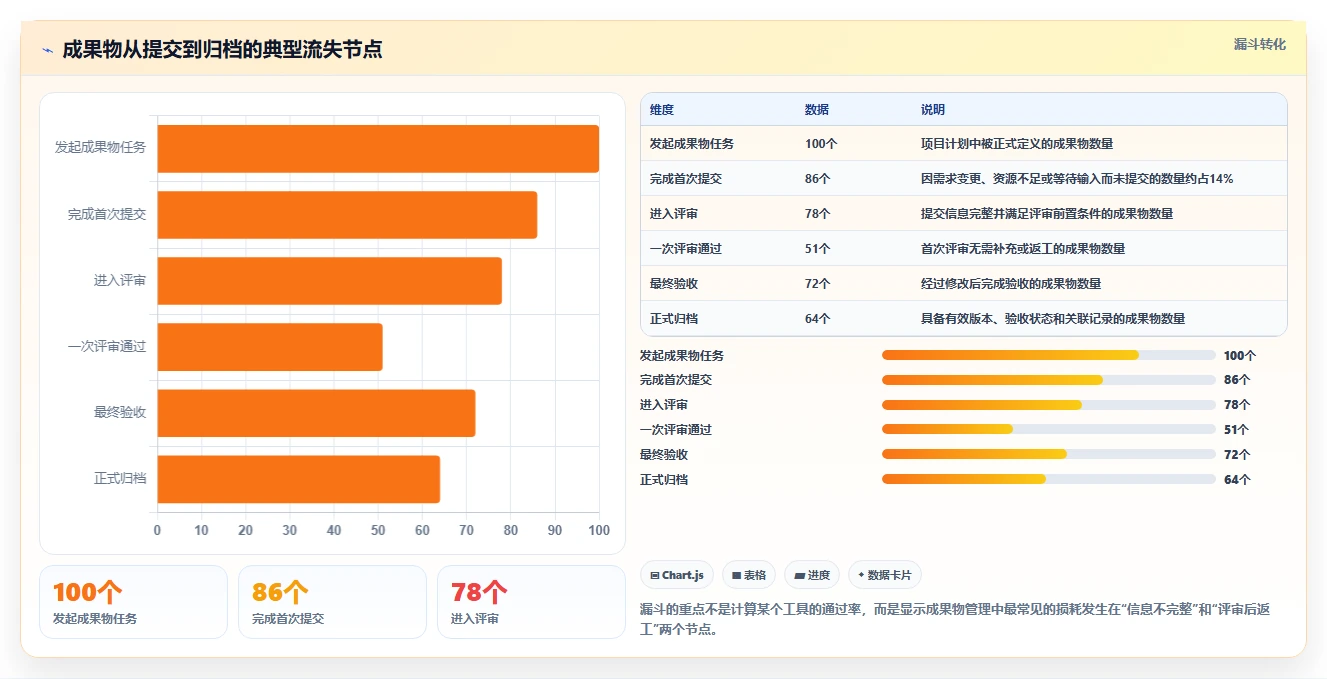The image size is (1327, 679).
Task: Click the 100个 发起成果物任务 data card
Action: pyautogui.click(x=134, y=602)
